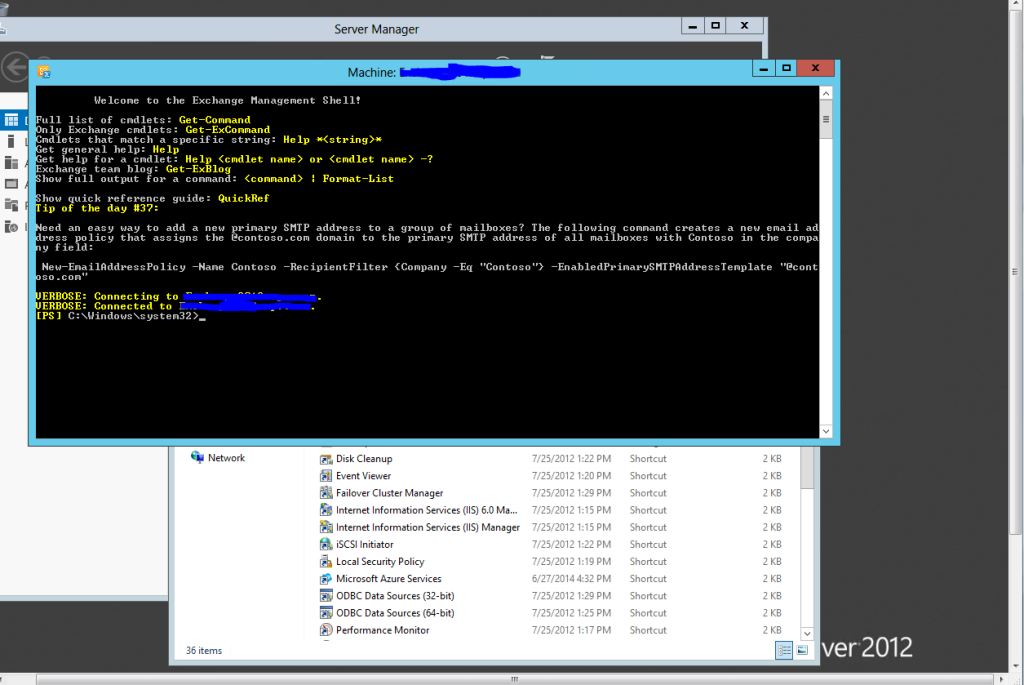Click the Local Security Policy icon
Image resolution: width=1024 pixels, height=685 pixels.
(326, 562)
